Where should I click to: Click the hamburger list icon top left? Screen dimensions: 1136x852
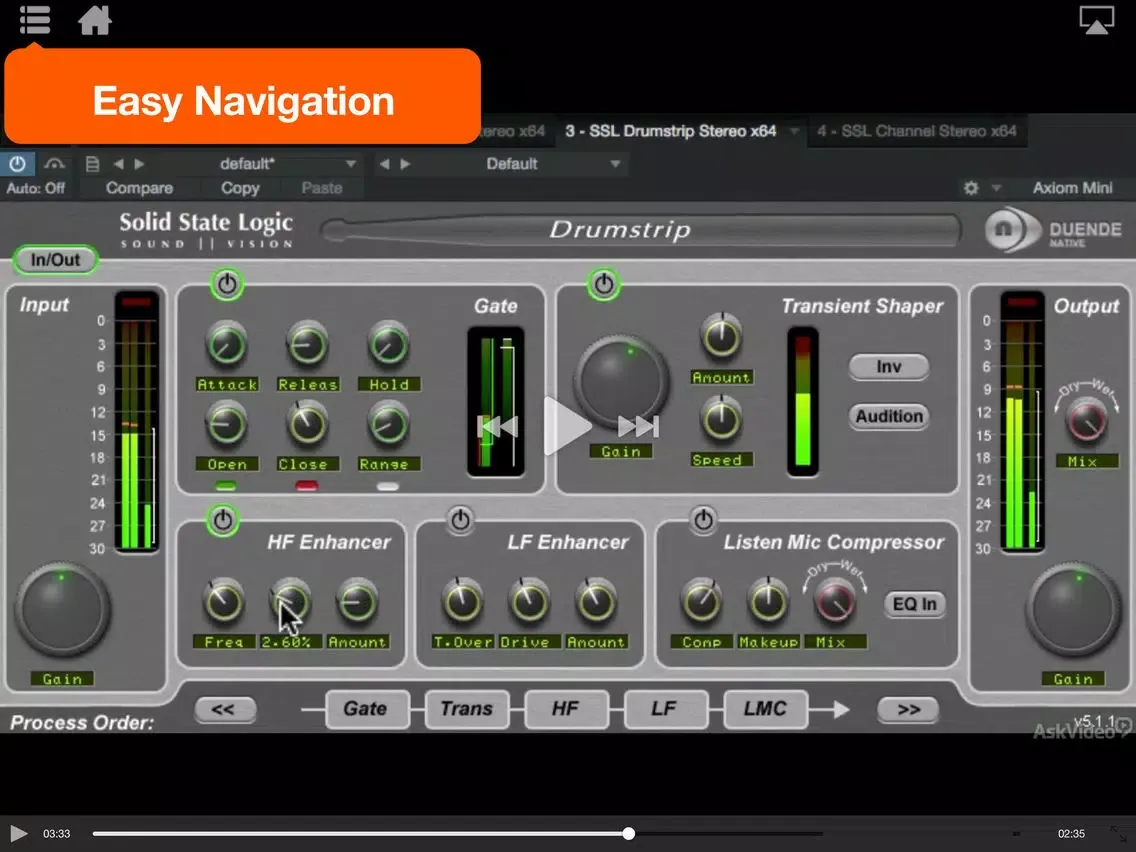click(34, 20)
